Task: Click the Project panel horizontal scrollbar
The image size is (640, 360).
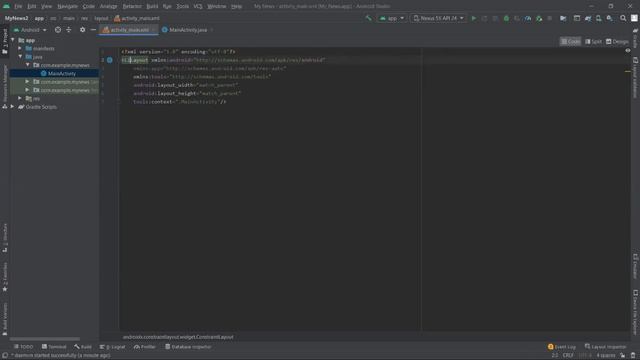Action: click(45, 339)
